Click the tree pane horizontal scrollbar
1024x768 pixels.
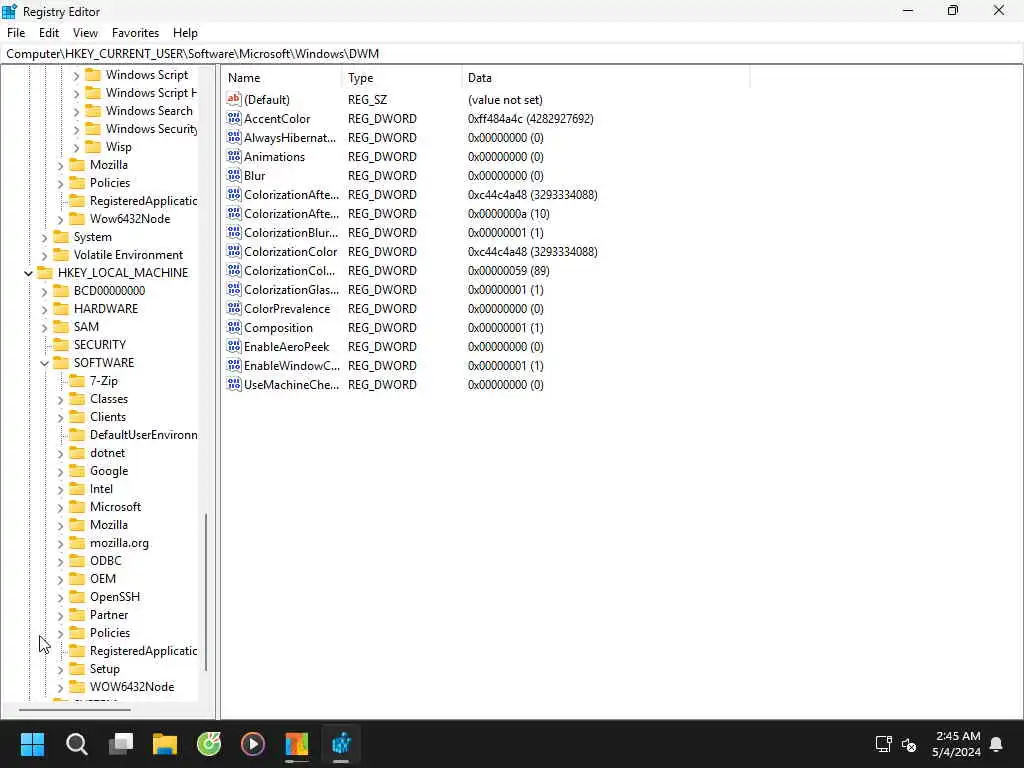coord(74,709)
